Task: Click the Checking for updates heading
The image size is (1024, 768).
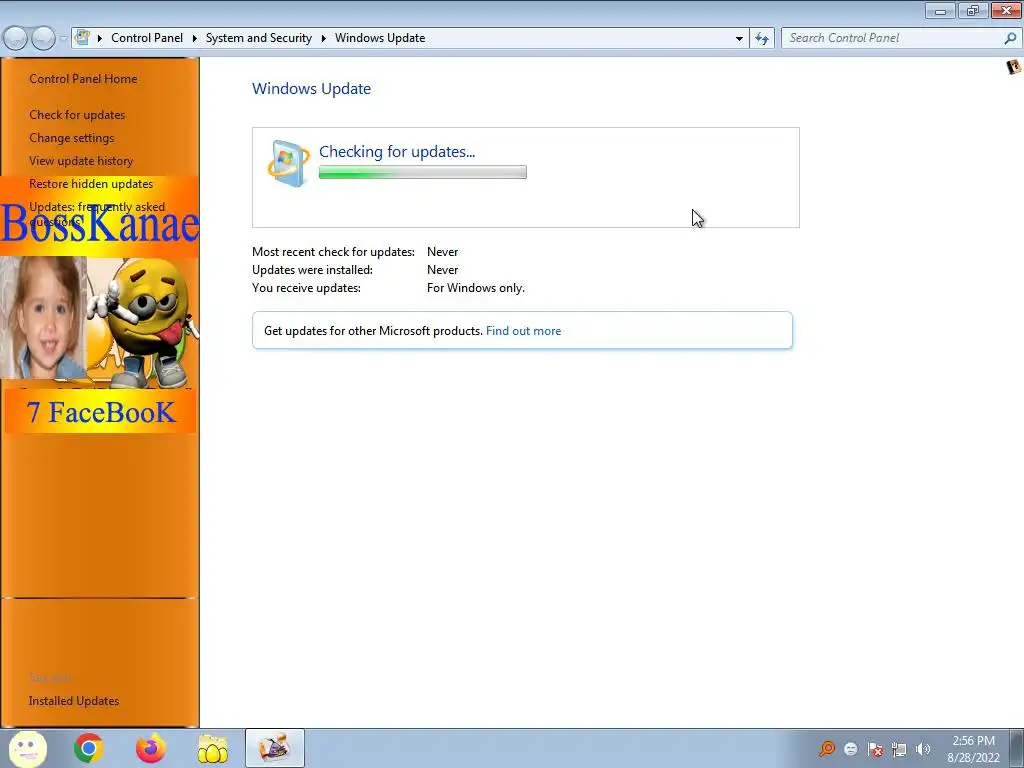Action: 397,152
